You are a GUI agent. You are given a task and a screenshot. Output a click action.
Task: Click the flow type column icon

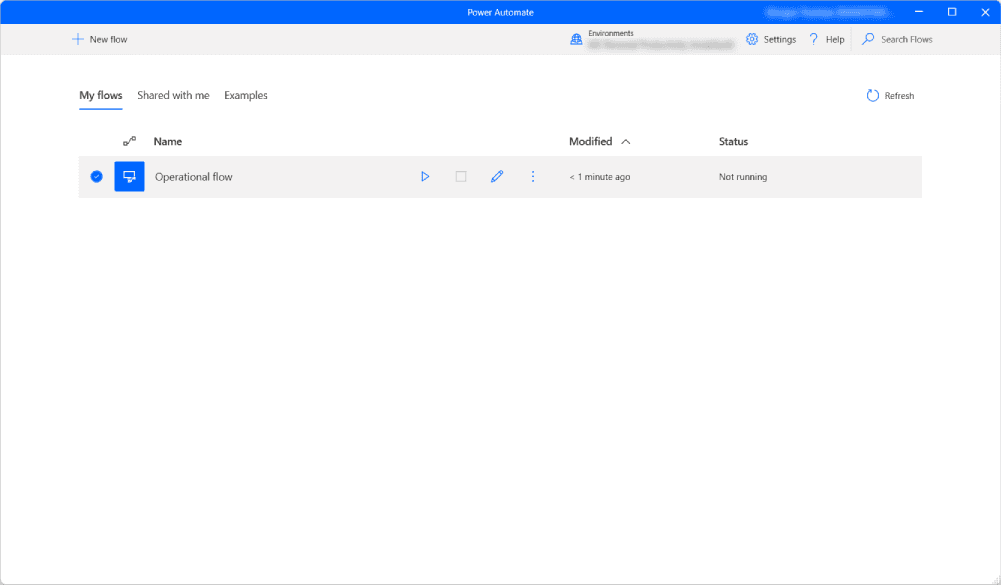click(x=129, y=142)
